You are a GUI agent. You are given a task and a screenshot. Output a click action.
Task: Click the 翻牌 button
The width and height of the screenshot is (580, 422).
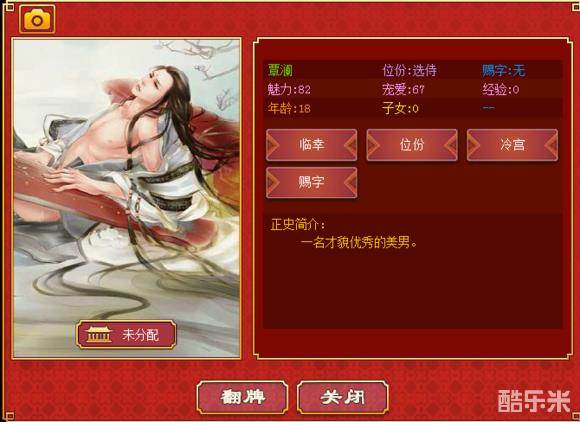click(242, 398)
